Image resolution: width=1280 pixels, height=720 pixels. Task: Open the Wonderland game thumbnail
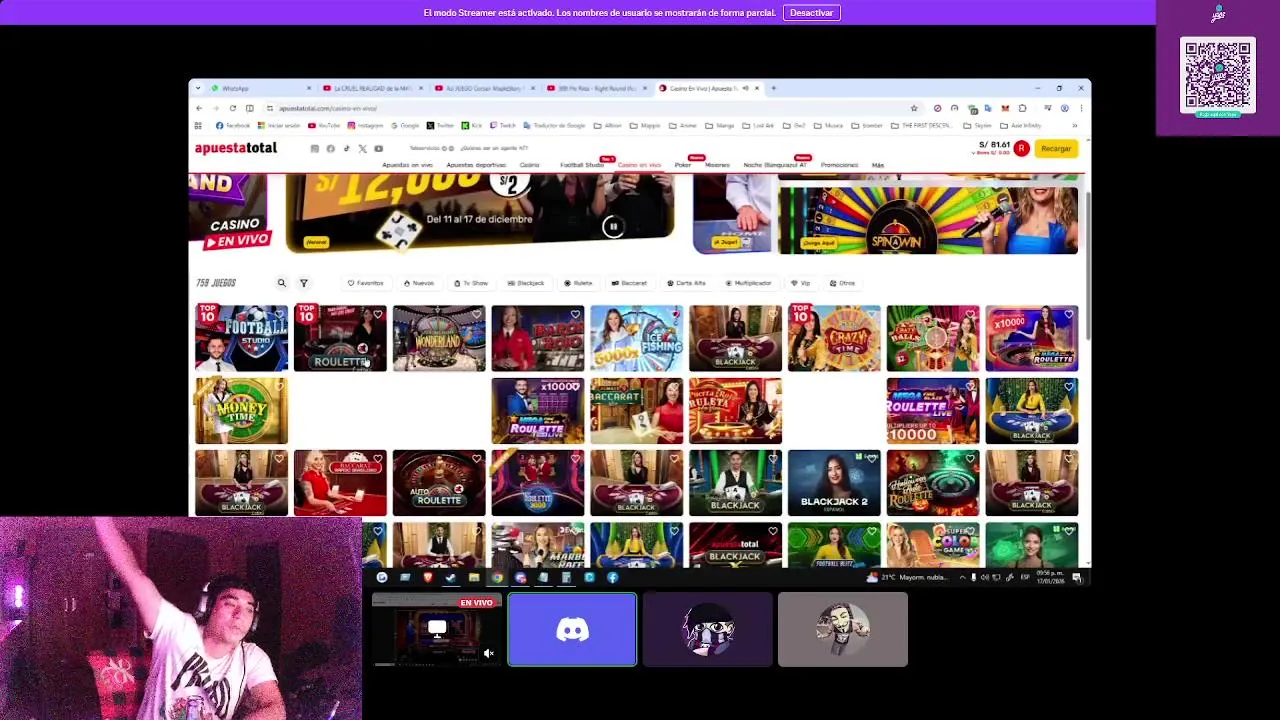coord(439,338)
